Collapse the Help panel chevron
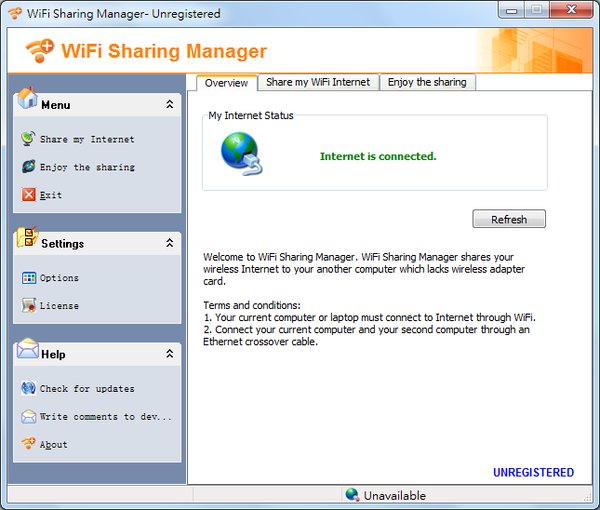 click(170, 354)
